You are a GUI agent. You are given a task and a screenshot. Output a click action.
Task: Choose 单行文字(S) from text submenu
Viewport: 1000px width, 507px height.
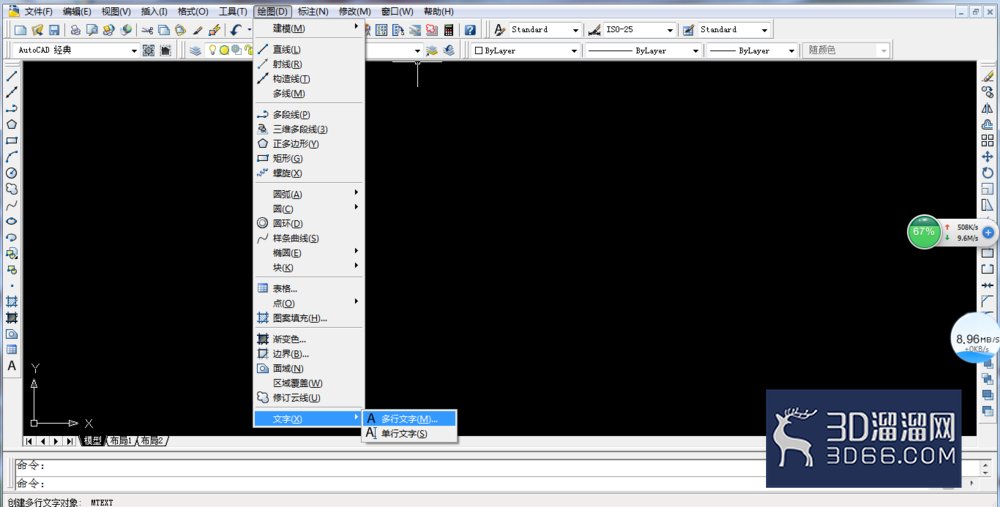[x=410, y=434]
